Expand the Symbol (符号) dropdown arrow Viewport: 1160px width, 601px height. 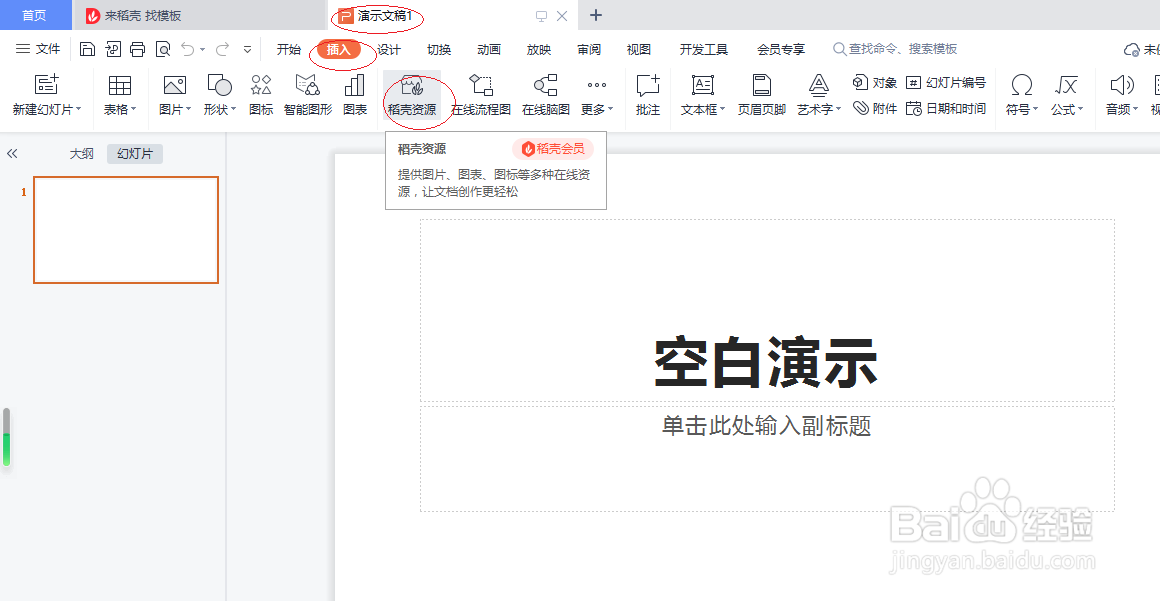click(x=1036, y=110)
